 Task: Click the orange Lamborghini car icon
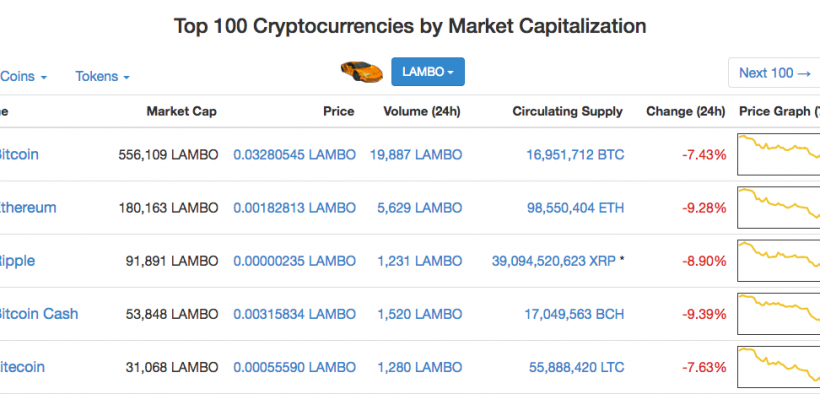click(x=361, y=71)
